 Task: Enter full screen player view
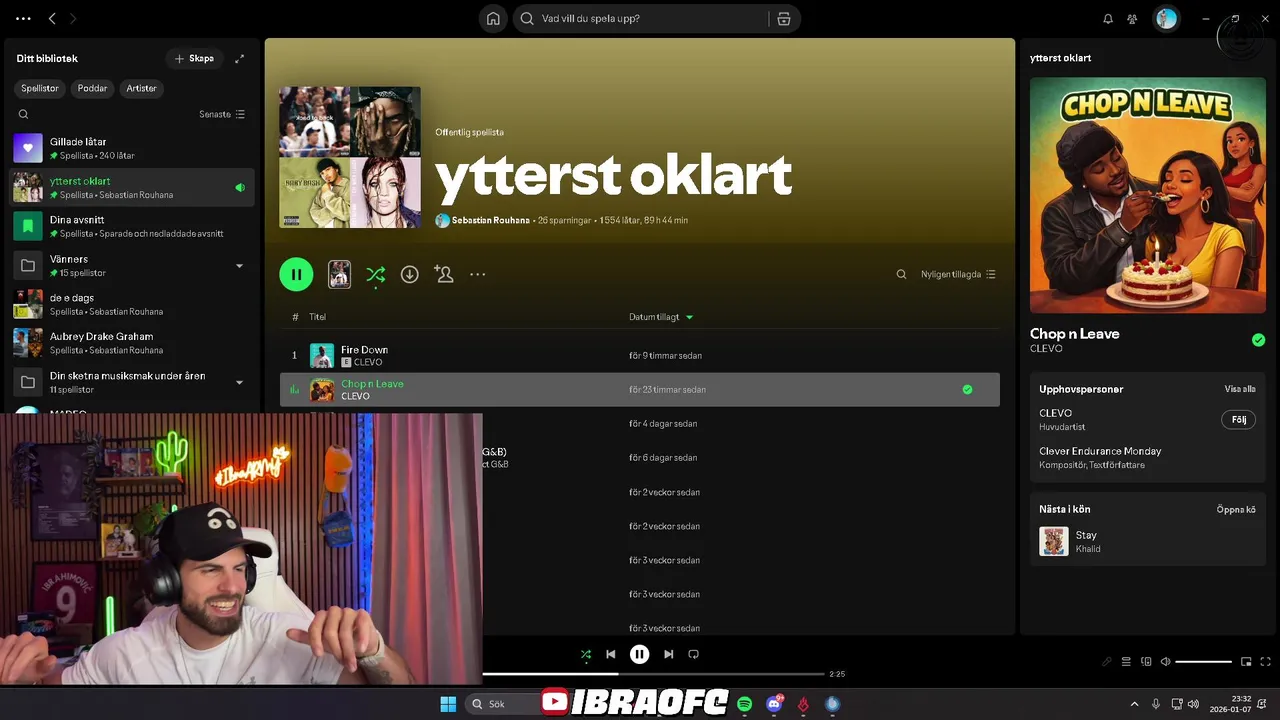pyautogui.click(x=1265, y=661)
